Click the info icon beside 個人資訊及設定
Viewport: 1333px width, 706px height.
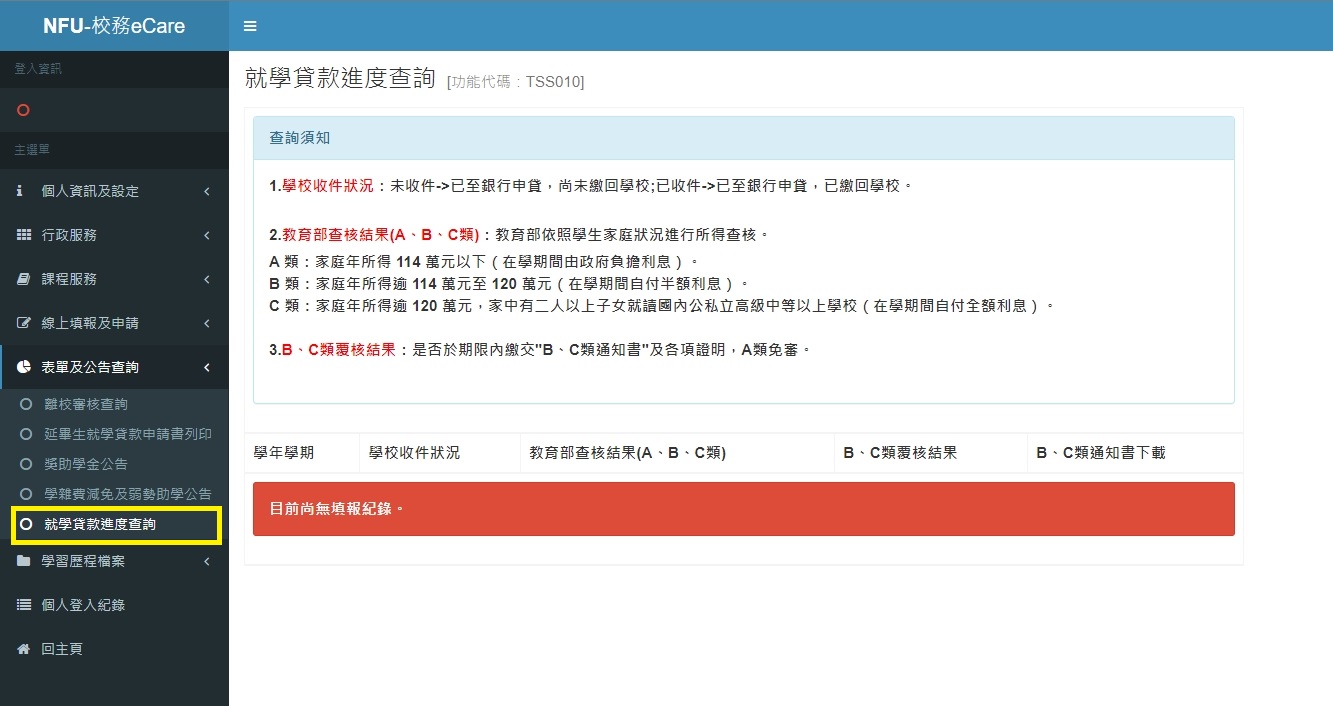click(x=21, y=191)
